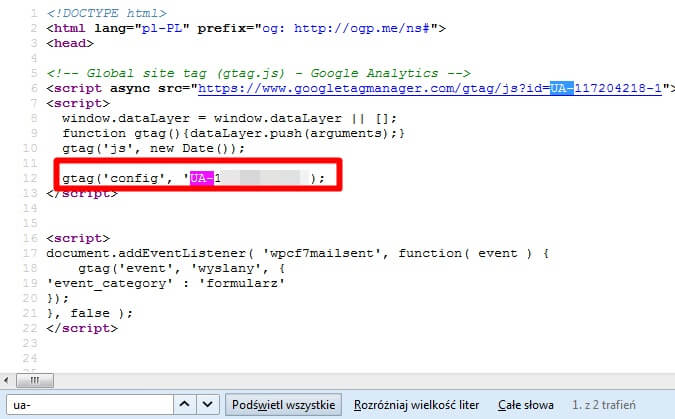Click highlighted 'UA-' match on line 12
Viewport: 675px width, 419px height.
coord(202,178)
